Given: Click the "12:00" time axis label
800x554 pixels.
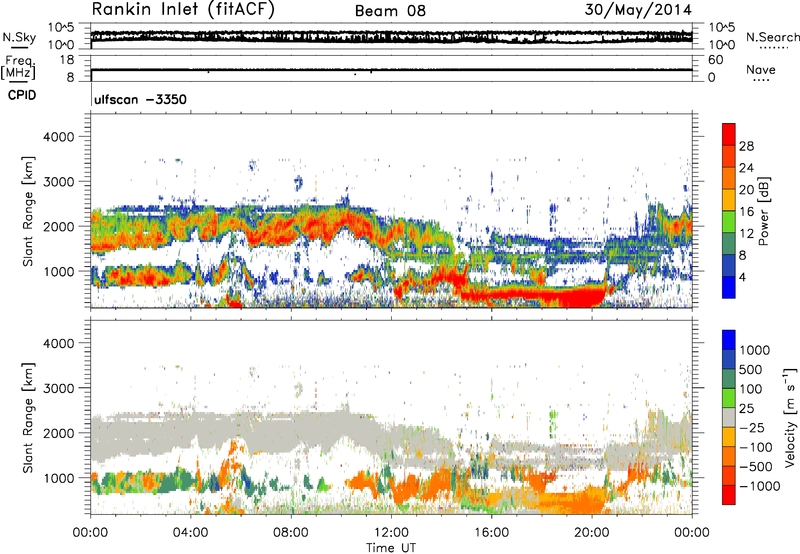Looking at the screenshot, I should click(391, 533).
